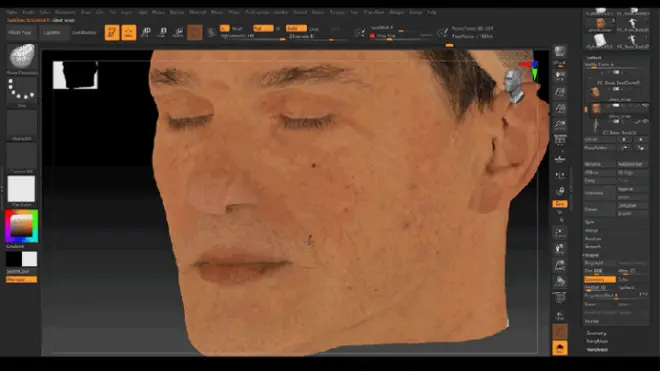The height and width of the screenshot is (372, 660).
Task: Expand the Remesh section
Action: tap(593, 247)
